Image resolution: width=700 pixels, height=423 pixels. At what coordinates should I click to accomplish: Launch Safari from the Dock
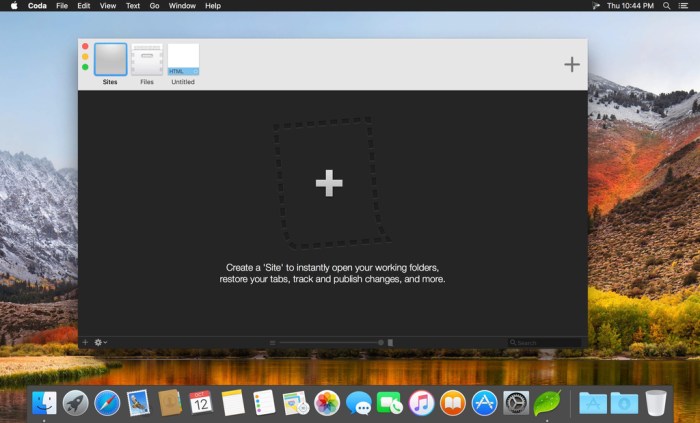(x=107, y=402)
